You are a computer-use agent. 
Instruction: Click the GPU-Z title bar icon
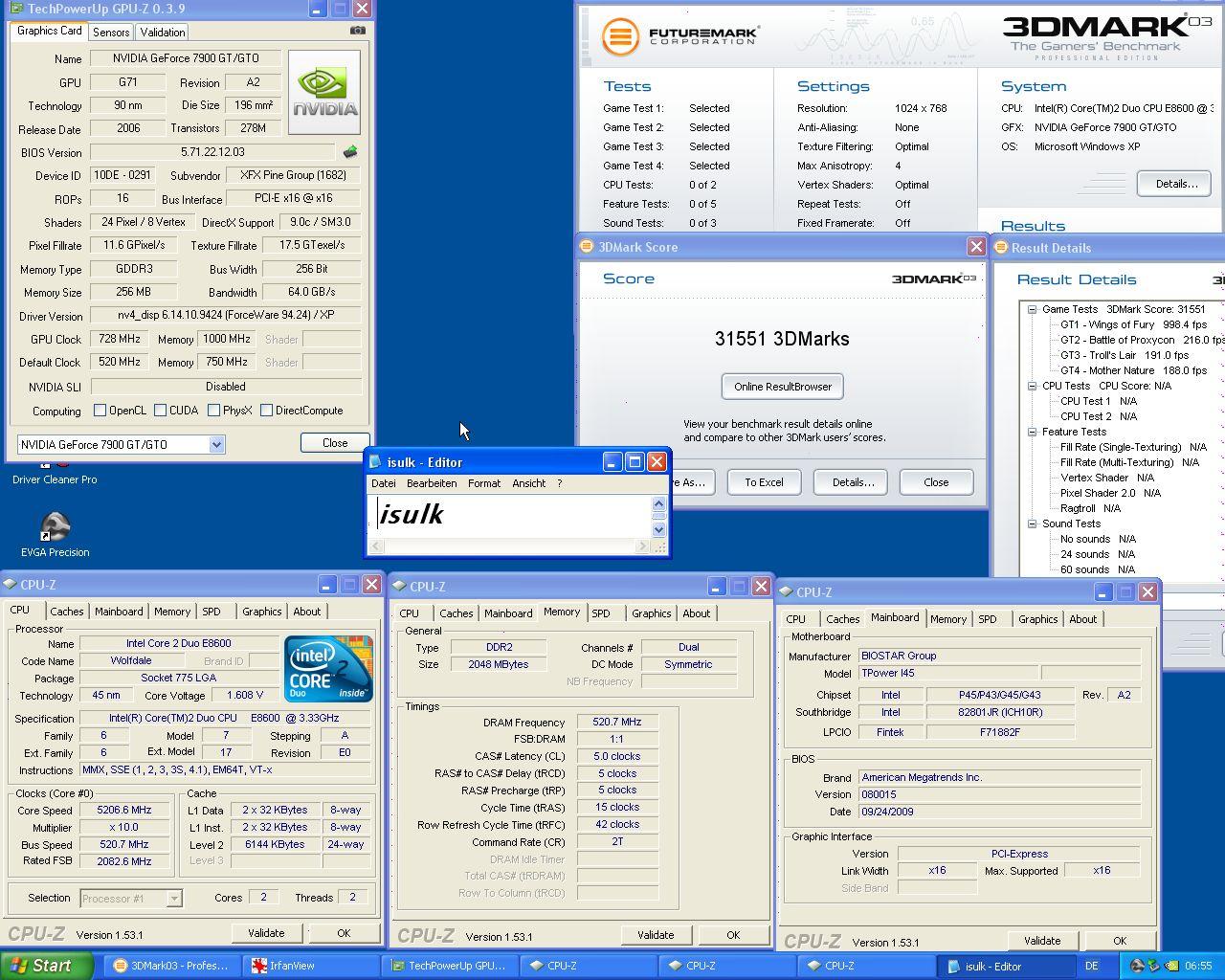click(x=16, y=9)
